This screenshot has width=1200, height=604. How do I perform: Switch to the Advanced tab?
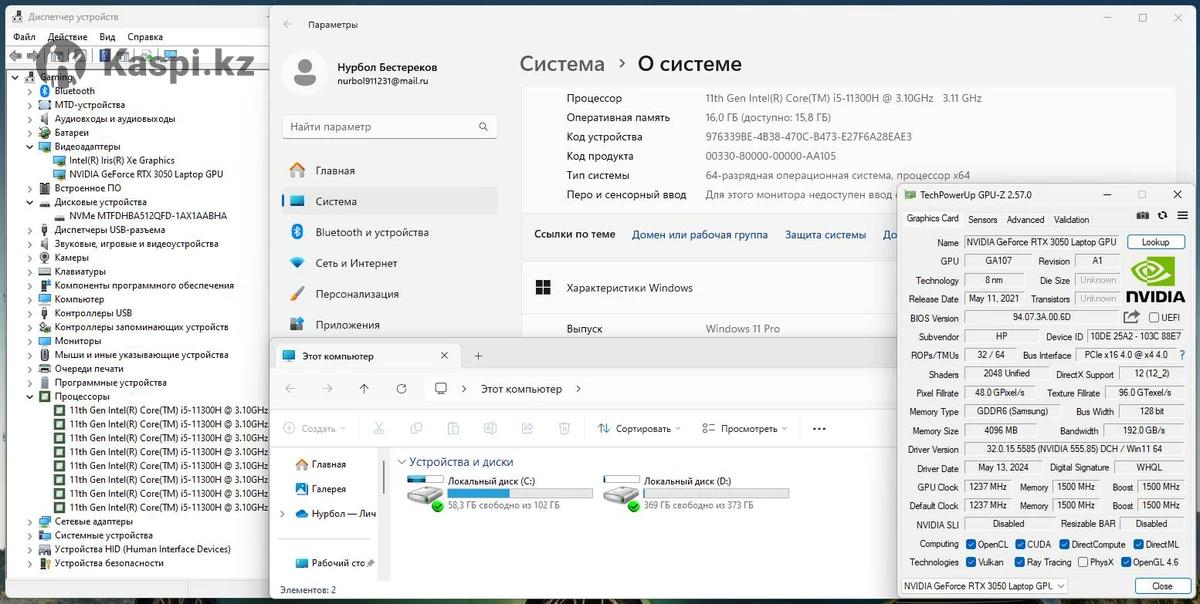(x=1025, y=220)
